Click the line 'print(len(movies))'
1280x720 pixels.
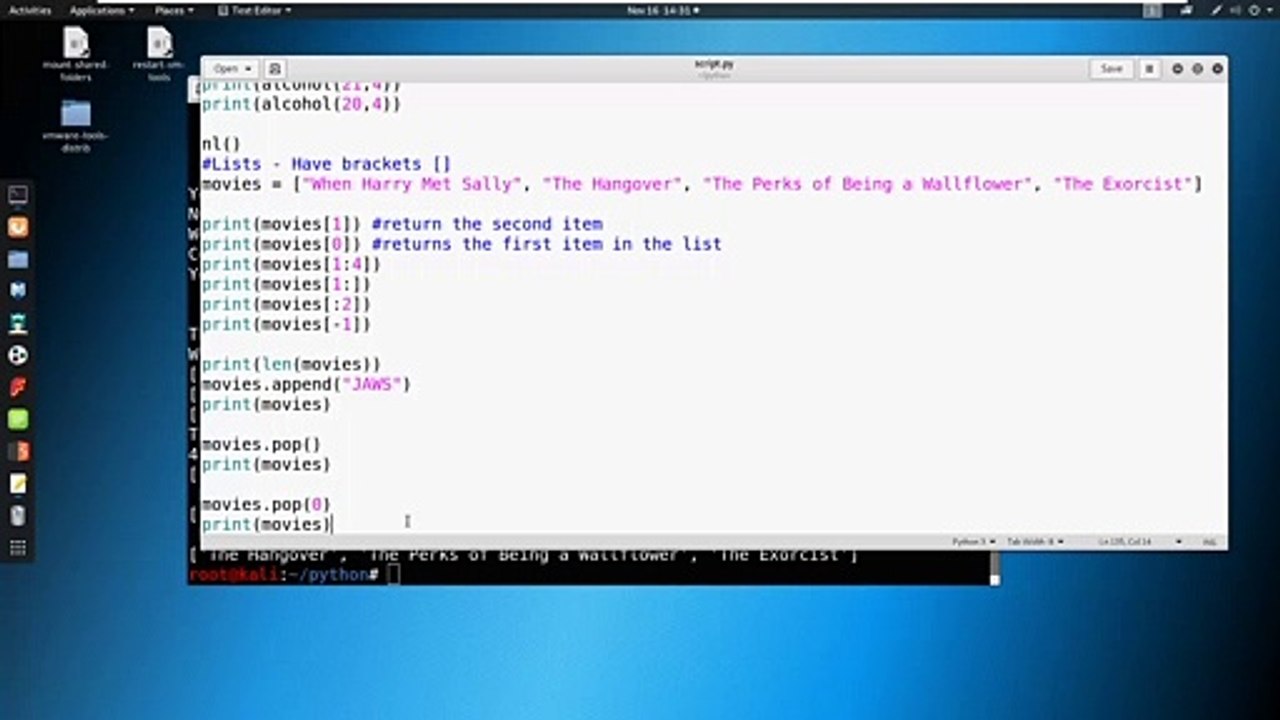point(291,364)
